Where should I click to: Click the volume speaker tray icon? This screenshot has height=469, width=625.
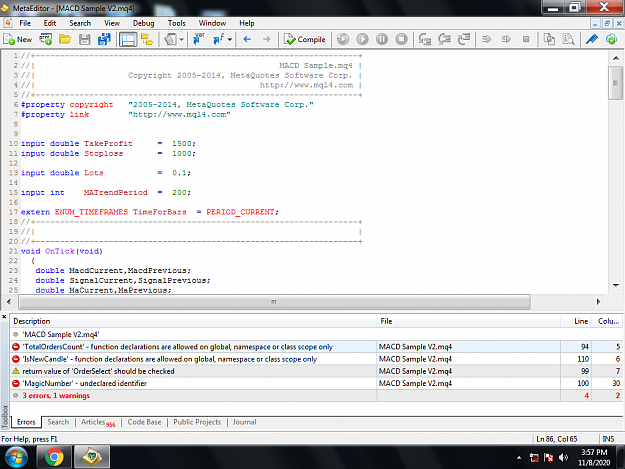(x=563, y=457)
